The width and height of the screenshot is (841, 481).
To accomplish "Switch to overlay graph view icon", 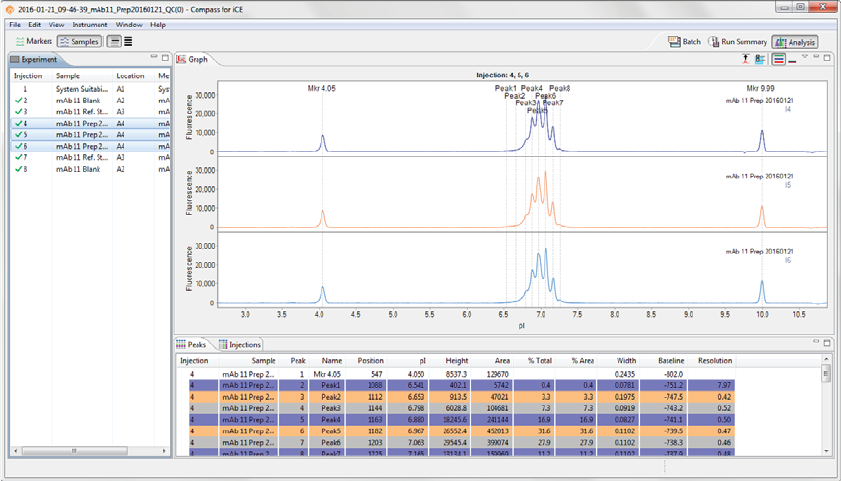I will [793, 59].
